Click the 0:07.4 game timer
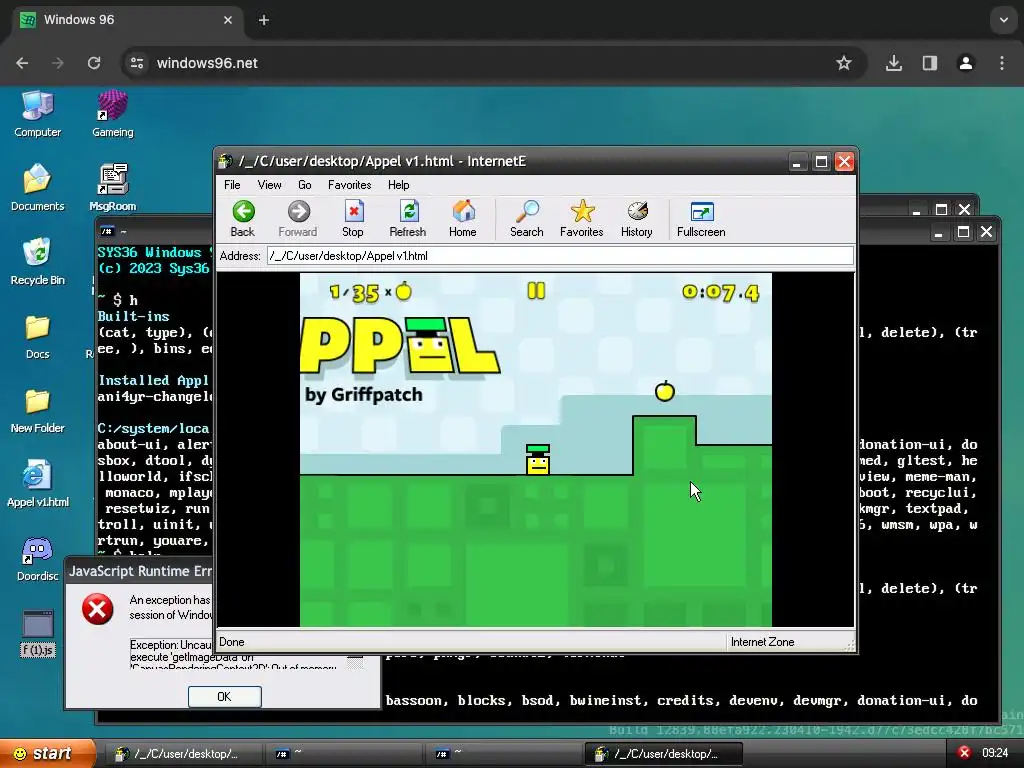This screenshot has height=768, width=1024. (721, 292)
